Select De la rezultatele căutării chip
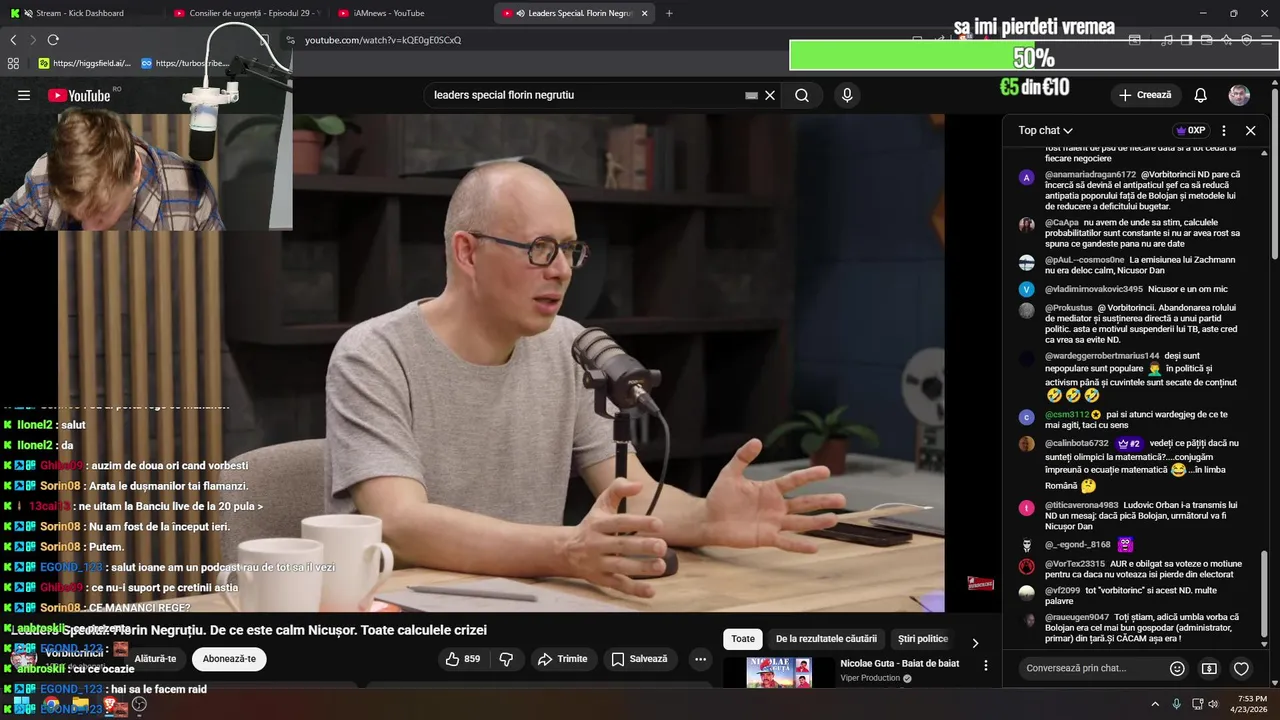Screen dimensions: 1280x720 click(x=826, y=639)
